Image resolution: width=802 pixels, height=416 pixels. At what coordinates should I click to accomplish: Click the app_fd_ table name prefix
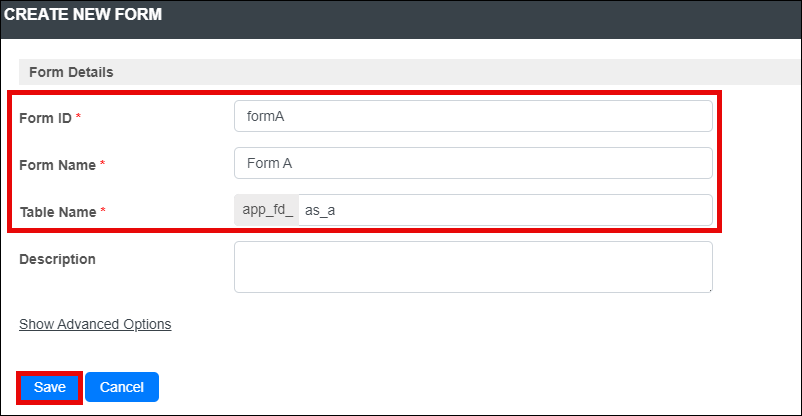267,210
